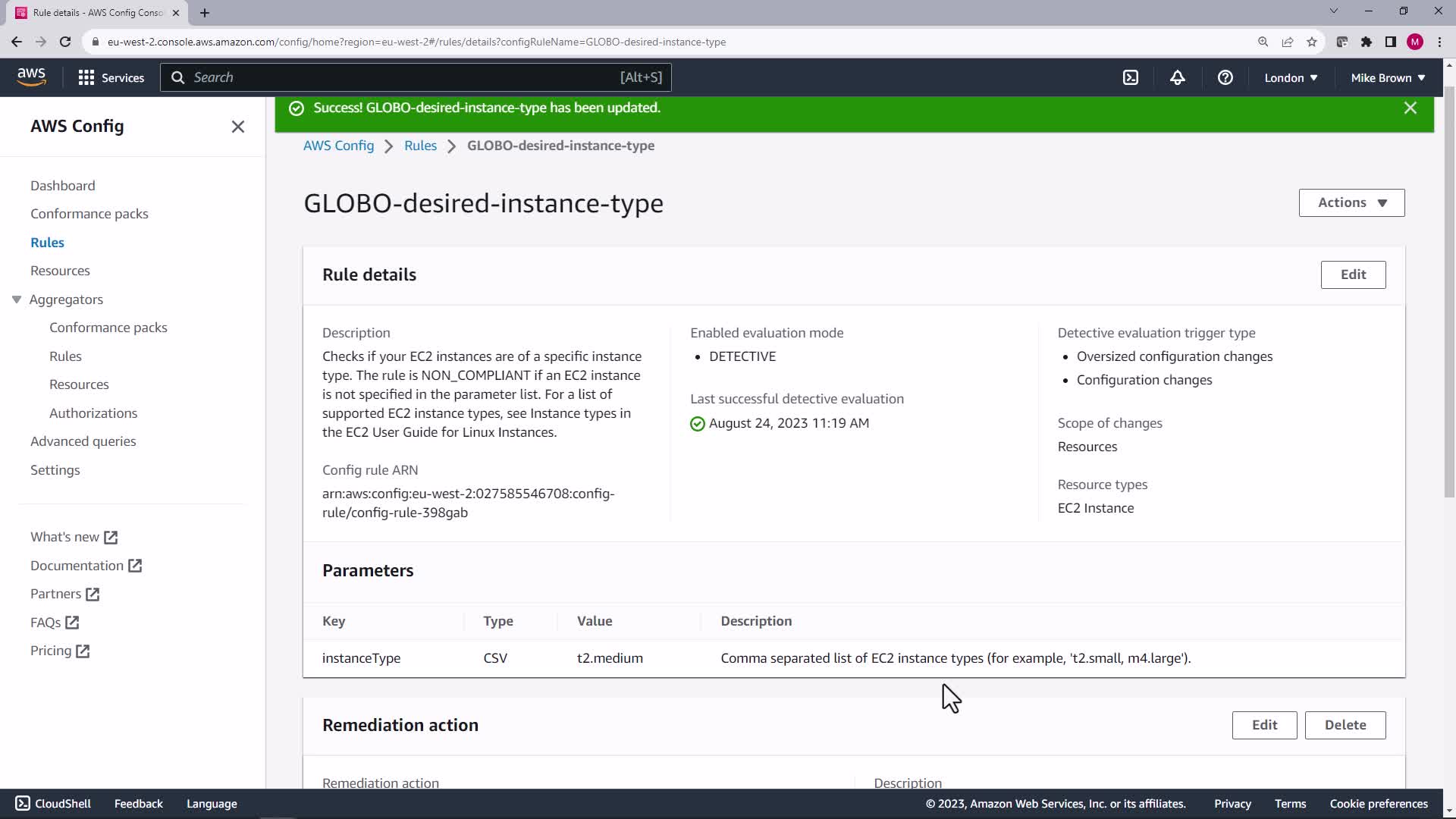This screenshot has width=1456, height=819.
Task: Click the help question mark icon
Action: coord(1225,77)
